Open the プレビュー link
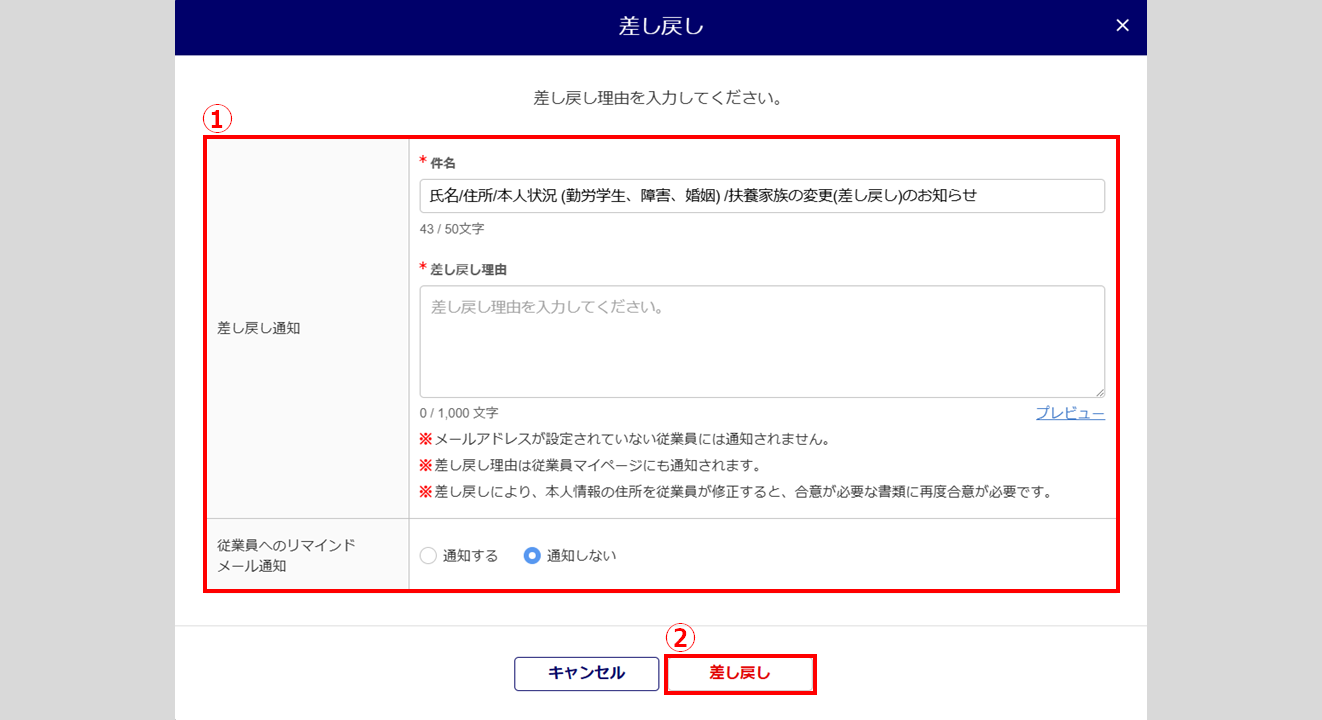Screen dimensions: 1322x720 click(1070, 413)
